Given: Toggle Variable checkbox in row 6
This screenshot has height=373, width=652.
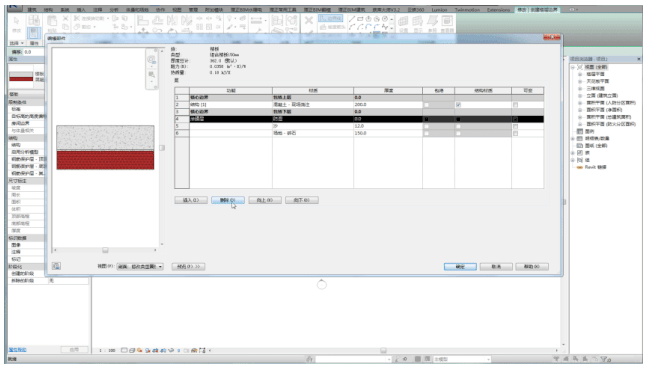Looking at the screenshot, I should [515, 133].
